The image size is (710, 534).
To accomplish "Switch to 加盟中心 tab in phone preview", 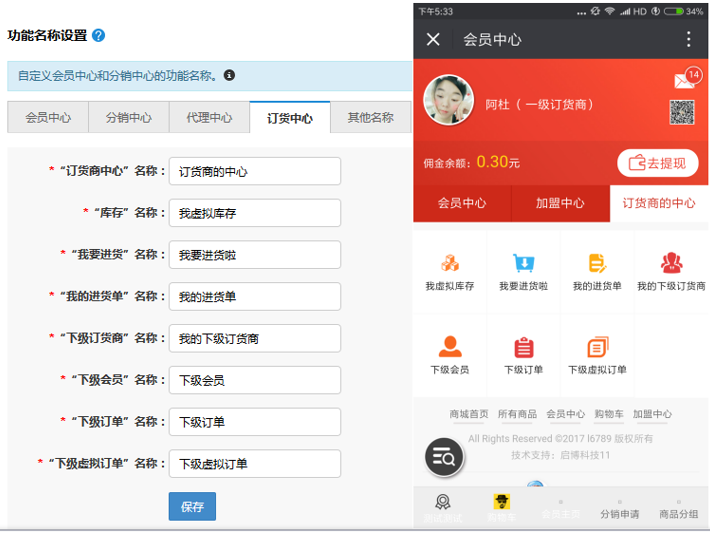I will click(x=560, y=203).
